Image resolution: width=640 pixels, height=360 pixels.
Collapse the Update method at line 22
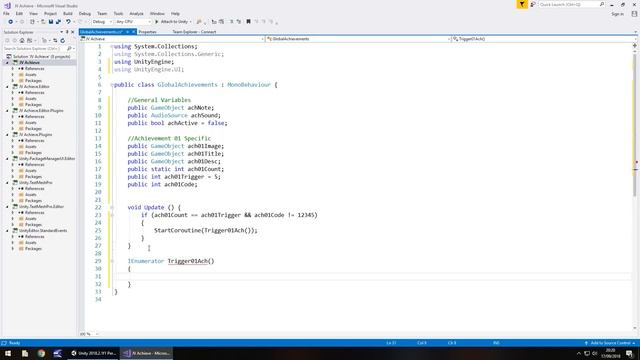[112, 207]
